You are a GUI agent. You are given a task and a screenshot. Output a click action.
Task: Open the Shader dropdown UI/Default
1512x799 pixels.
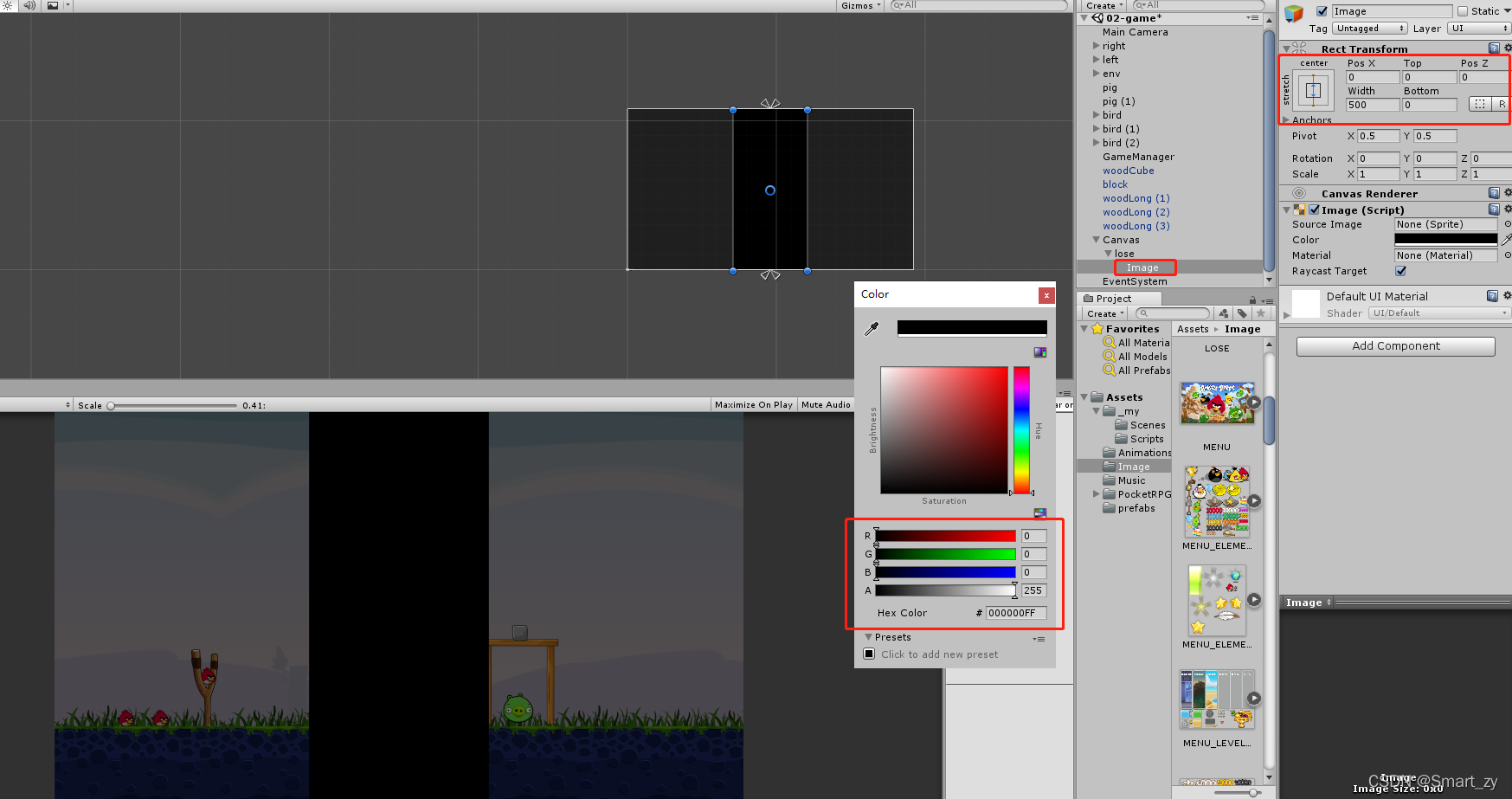[1439, 313]
